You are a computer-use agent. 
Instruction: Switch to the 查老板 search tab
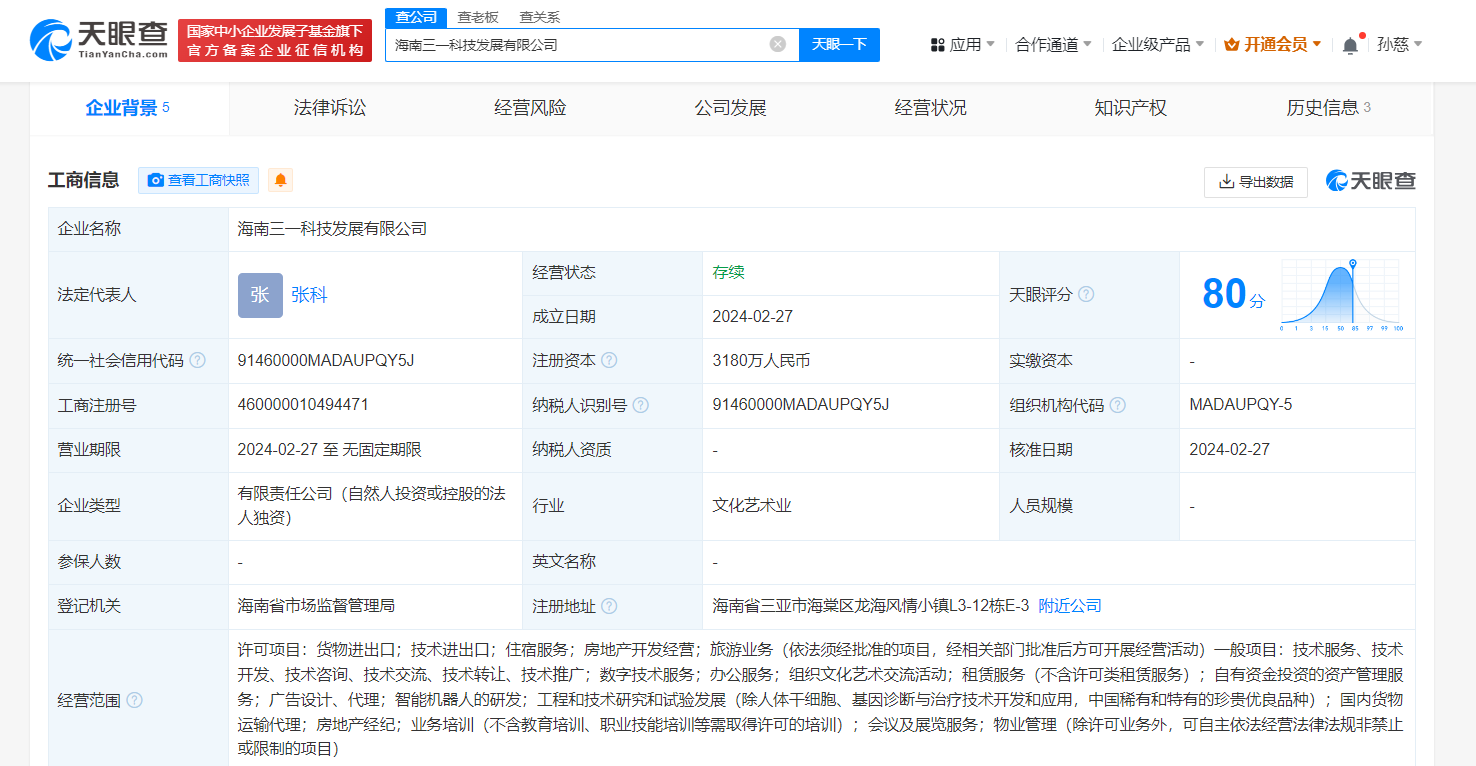click(477, 17)
